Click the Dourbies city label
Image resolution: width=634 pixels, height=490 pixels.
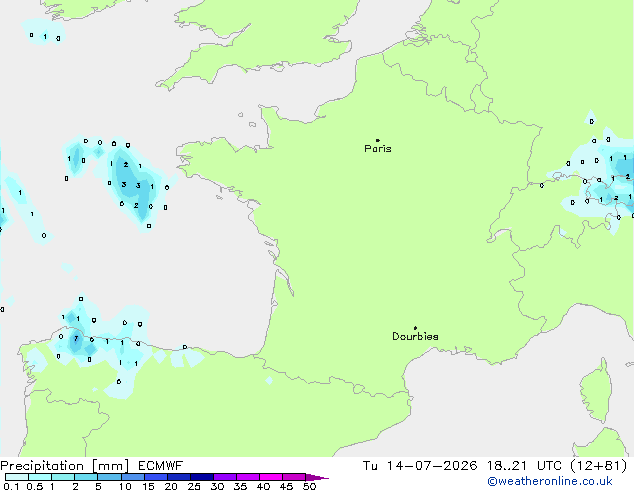[x=415, y=336]
